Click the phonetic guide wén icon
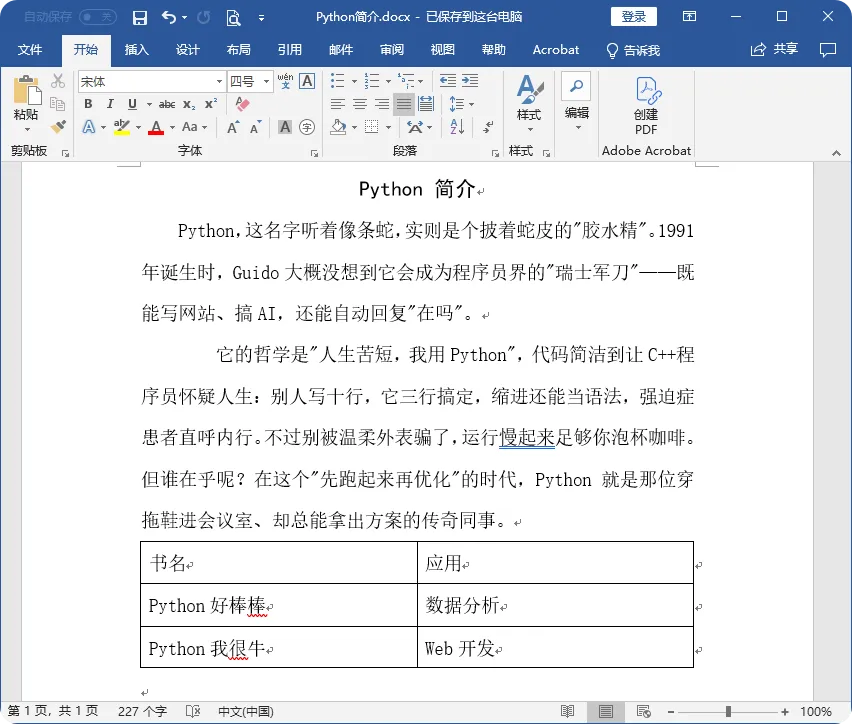 (285, 81)
